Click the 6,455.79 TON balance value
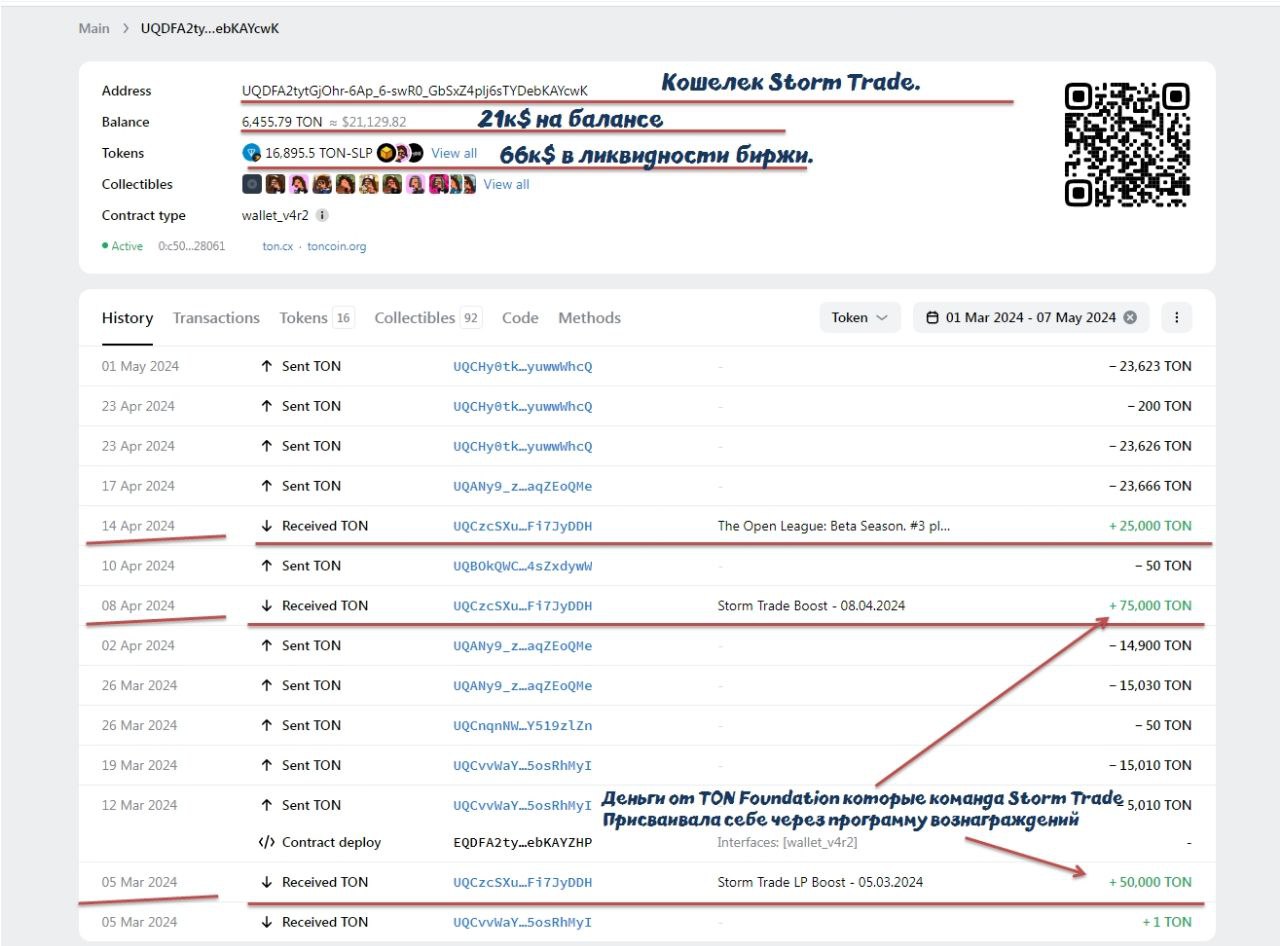 (282, 122)
